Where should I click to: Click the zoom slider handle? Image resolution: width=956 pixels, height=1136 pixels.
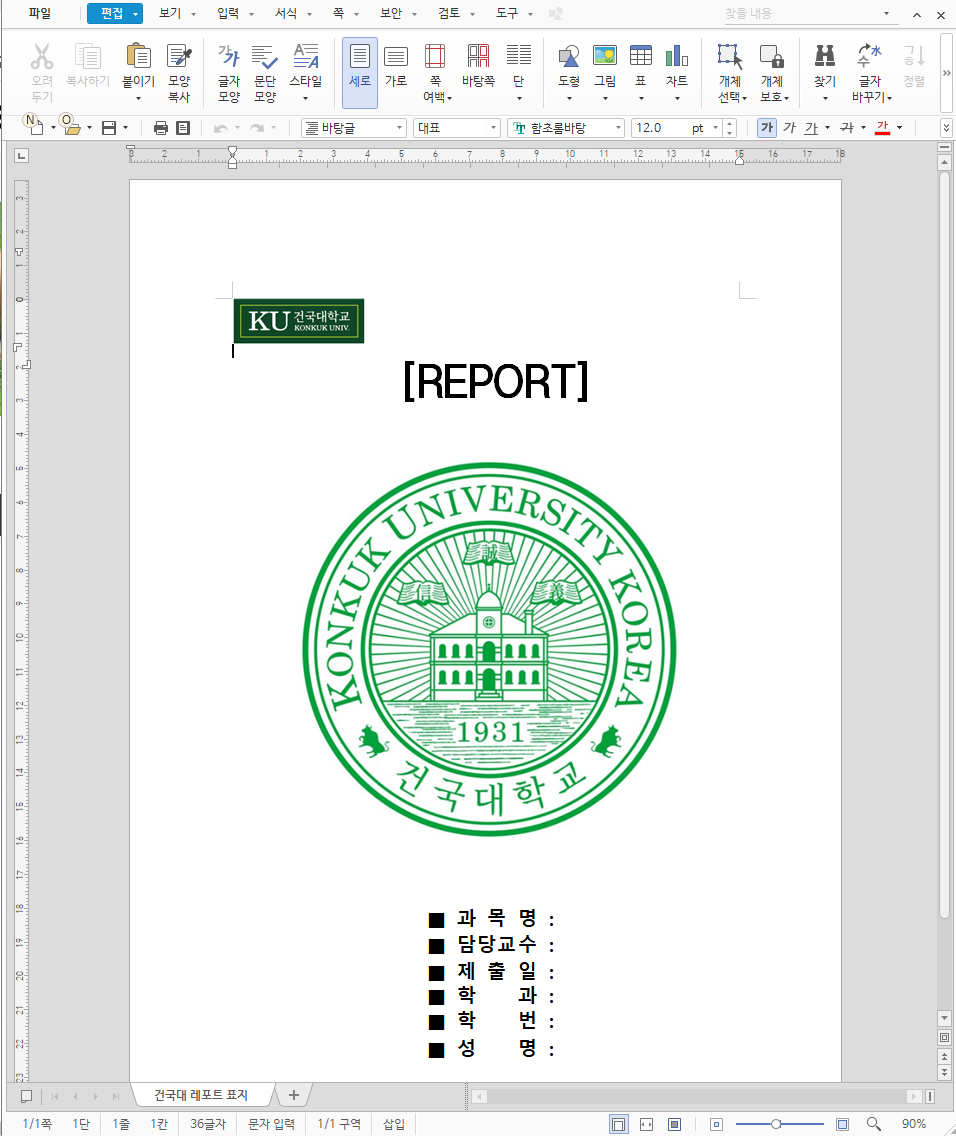tap(776, 1124)
